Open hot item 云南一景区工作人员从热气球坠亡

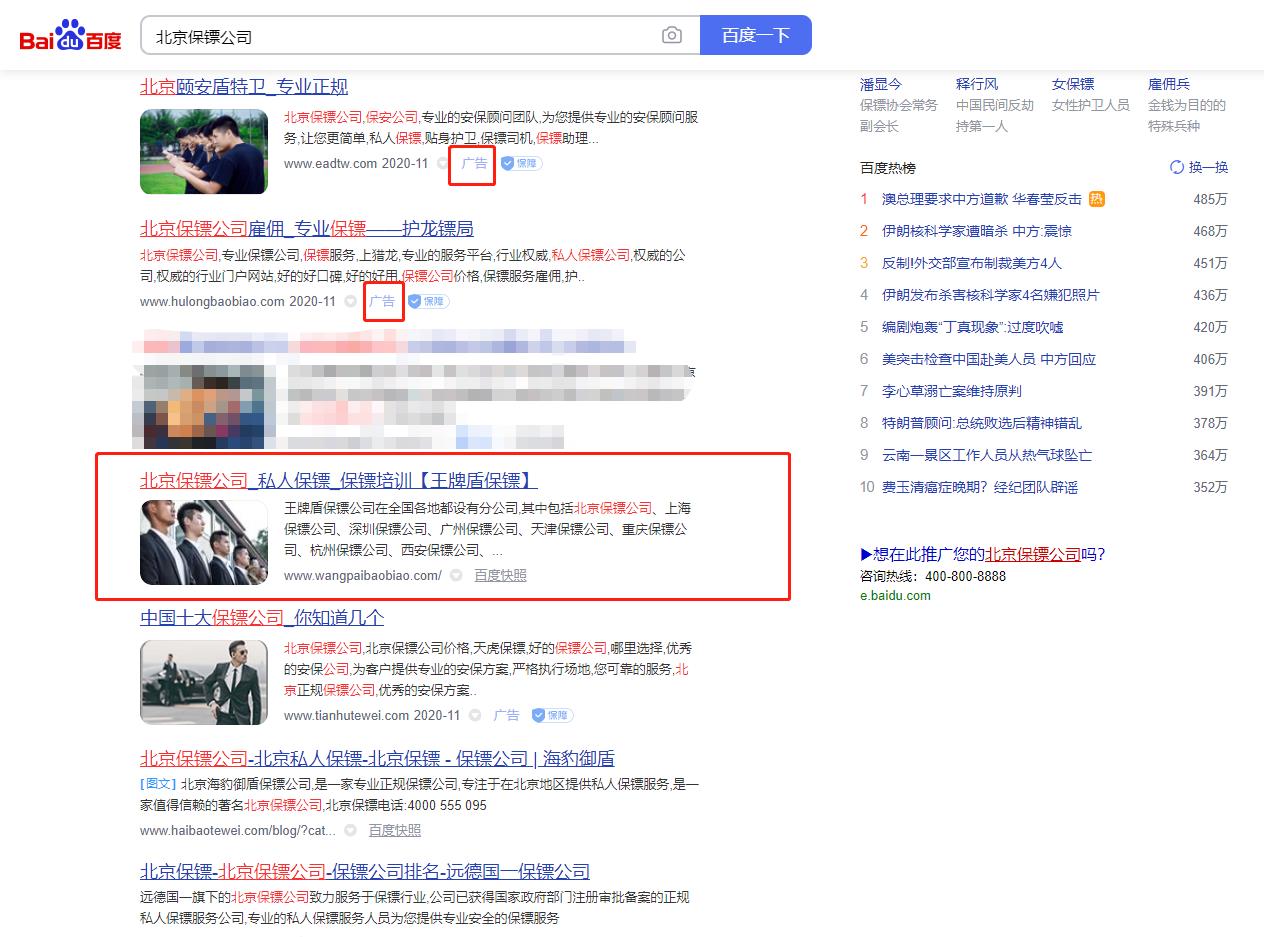tap(987, 455)
